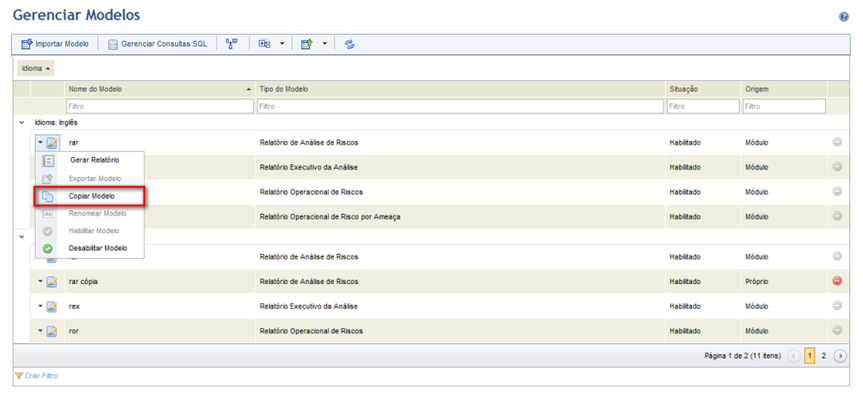
Task: Open the actions arrow of the rex row
Action: pyautogui.click(x=41, y=306)
